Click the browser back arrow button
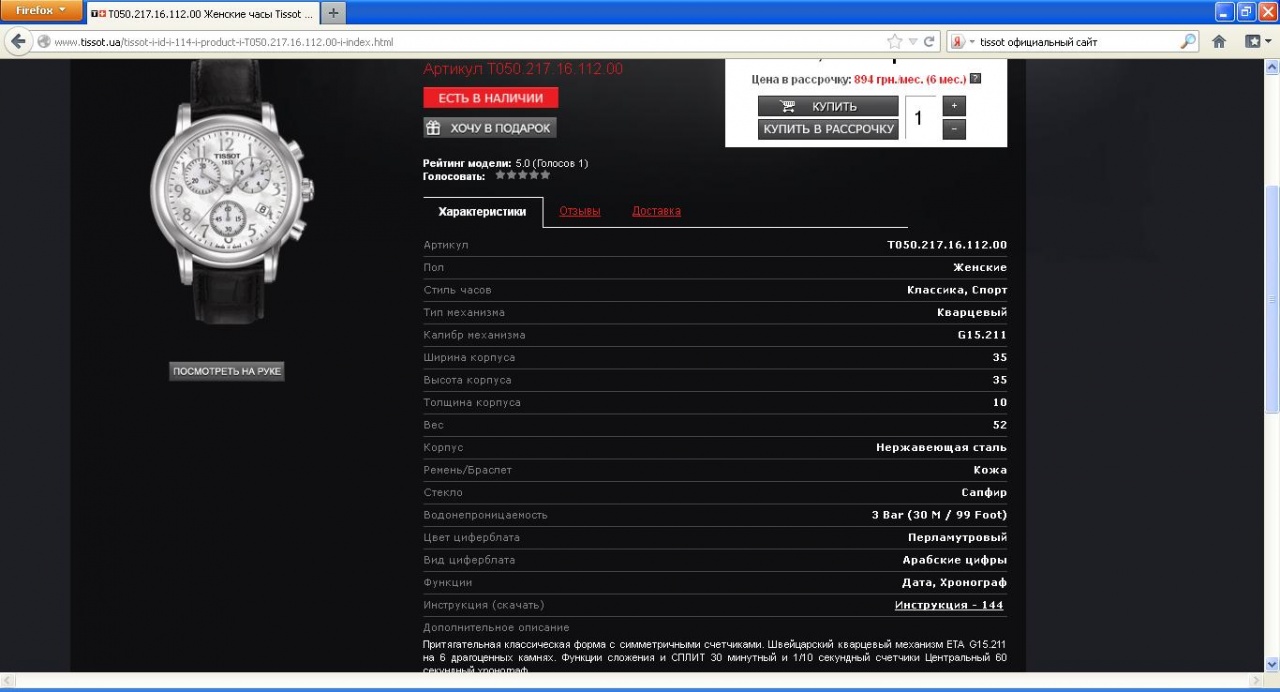 pyautogui.click(x=18, y=42)
